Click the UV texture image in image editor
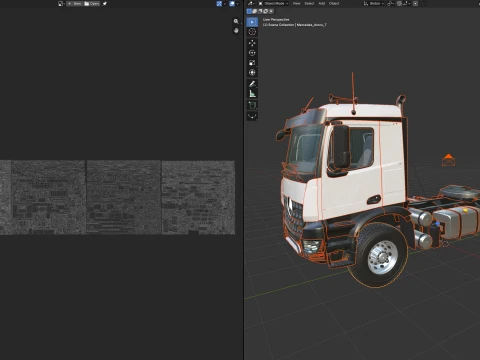The image size is (480, 360). click(x=117, y=197)
